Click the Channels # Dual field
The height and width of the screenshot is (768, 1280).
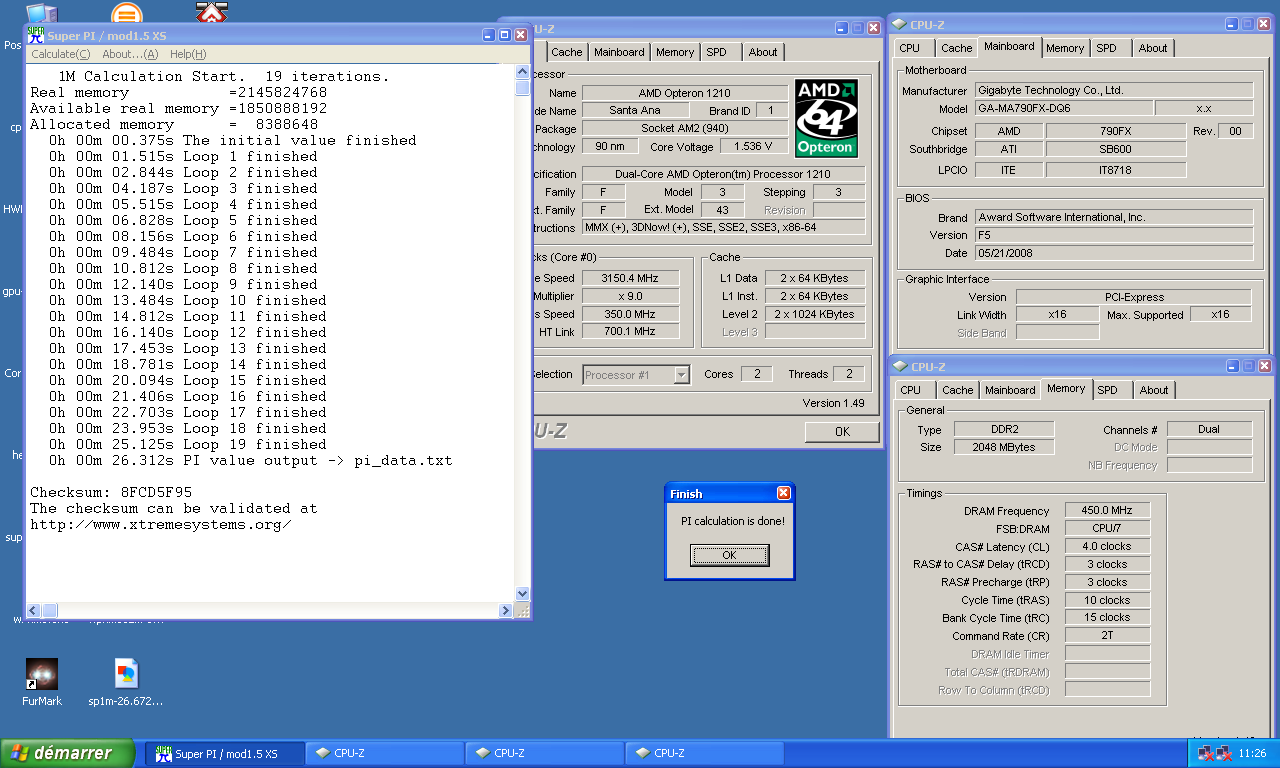pos(1209,429)
